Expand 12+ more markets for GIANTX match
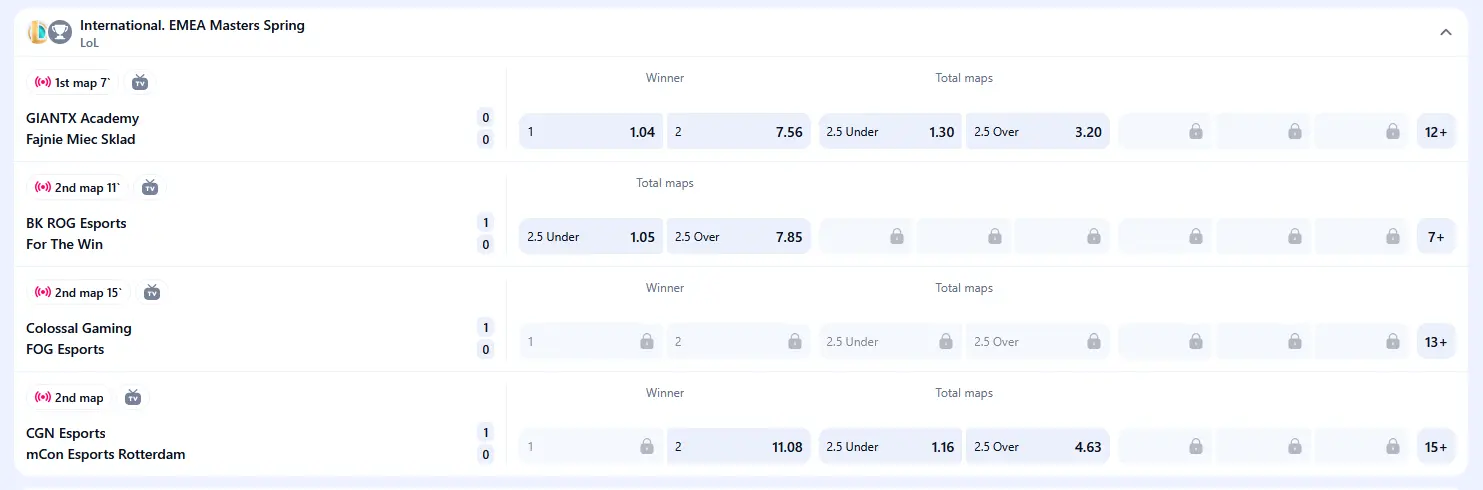 tap(1436, 132)
